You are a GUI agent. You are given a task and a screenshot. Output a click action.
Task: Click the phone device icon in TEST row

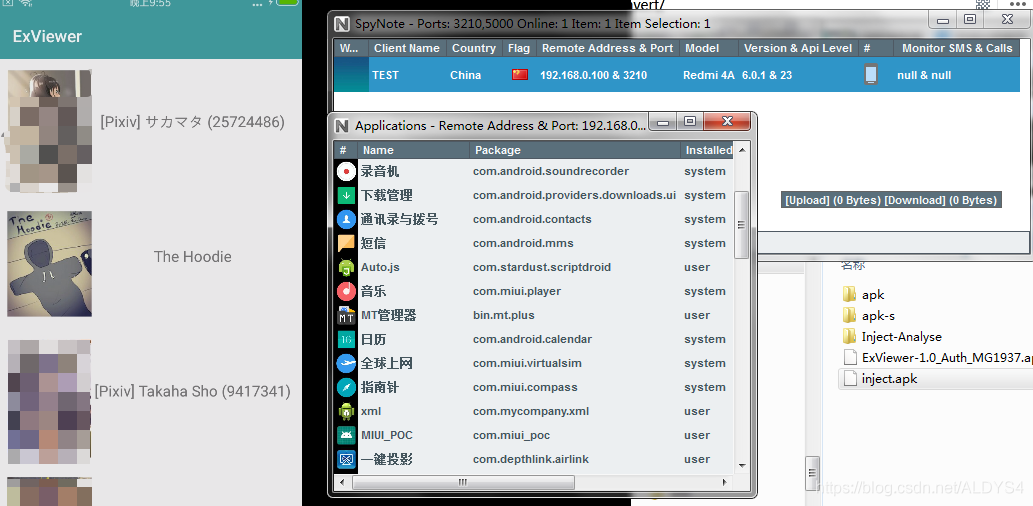pyautogui.click(x=870, y=74)
